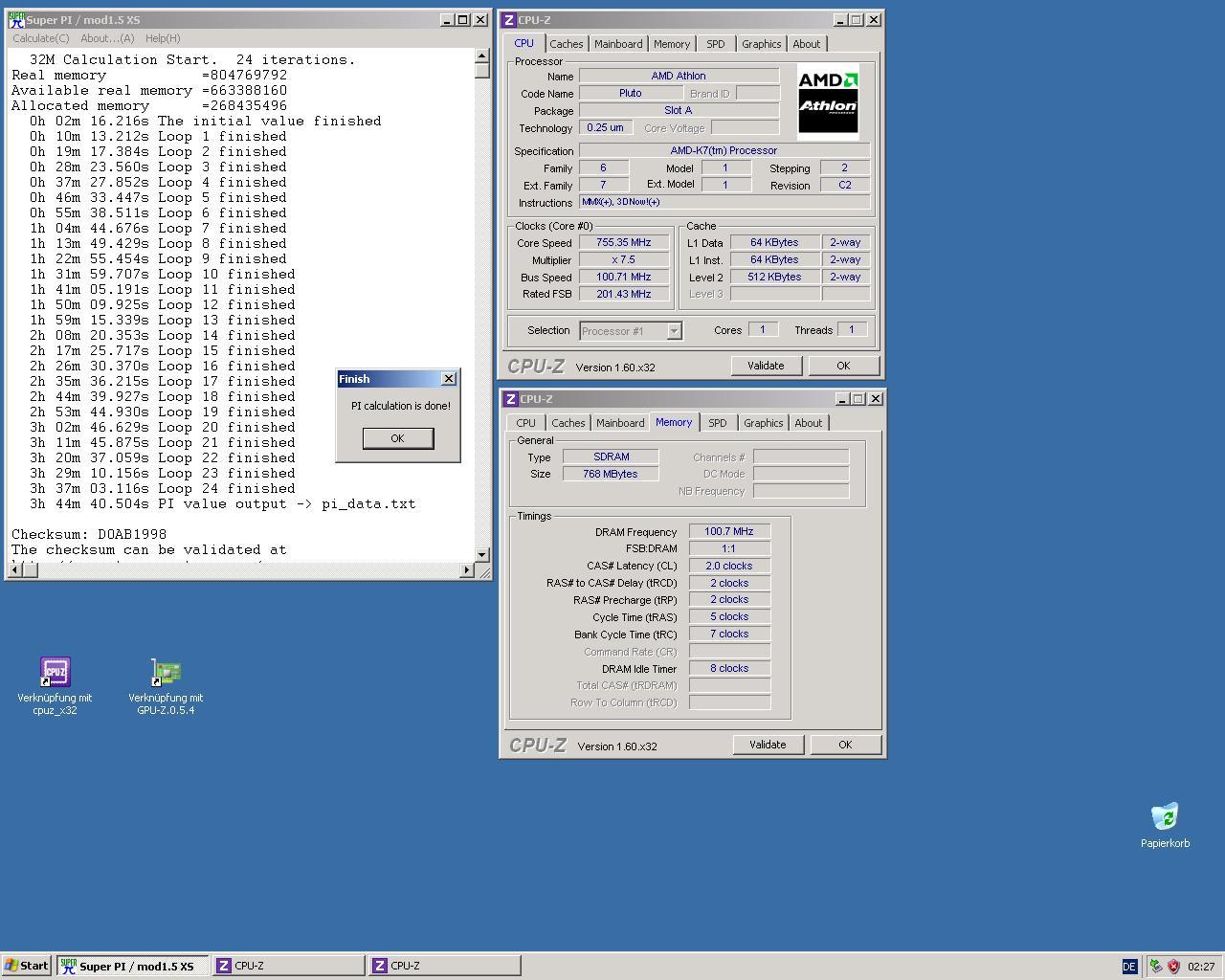This screenshot has height=980, width=1225.
Task: Click green network tray icon
Action: coord(1156,967)
